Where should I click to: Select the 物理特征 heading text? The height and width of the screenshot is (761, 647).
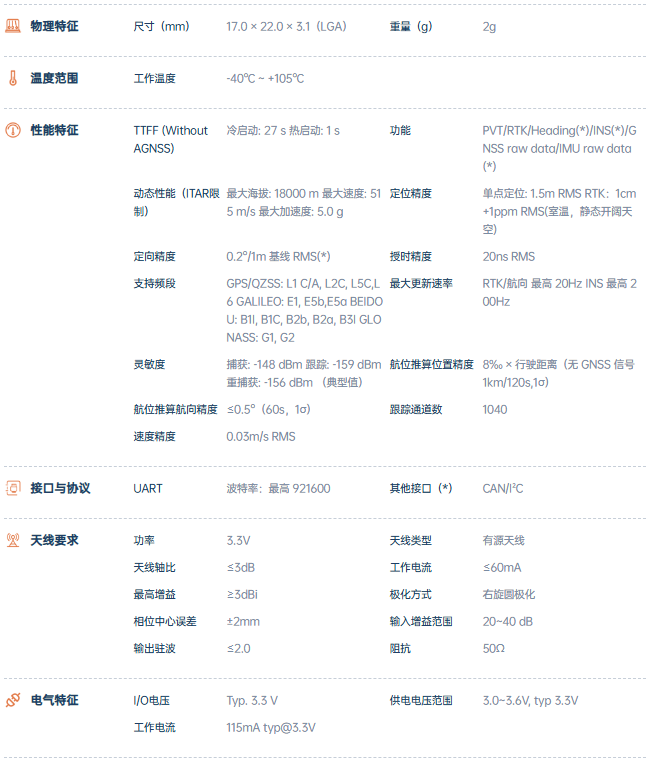[x=54, y=26]
